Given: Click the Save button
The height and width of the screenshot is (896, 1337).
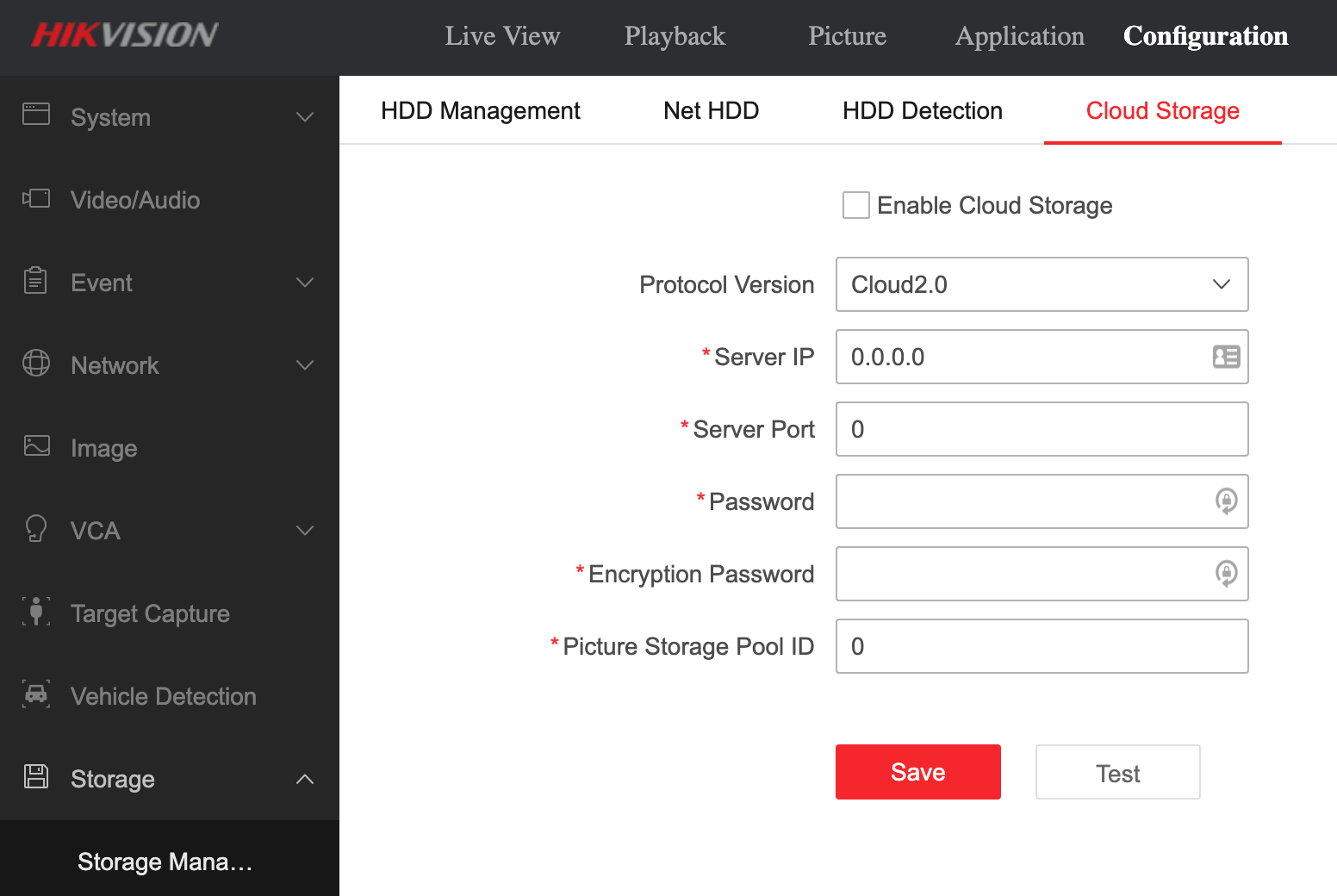Looking at the screenshot, I should point(917,772).
